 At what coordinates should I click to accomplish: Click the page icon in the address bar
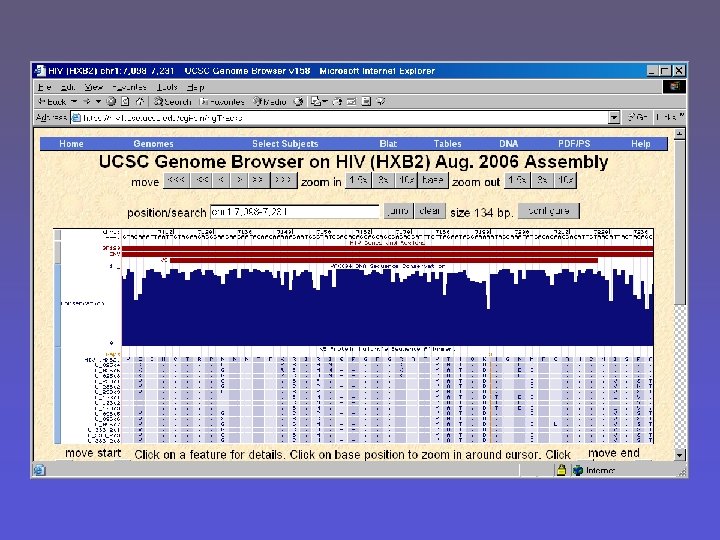(x=76, y=118)
